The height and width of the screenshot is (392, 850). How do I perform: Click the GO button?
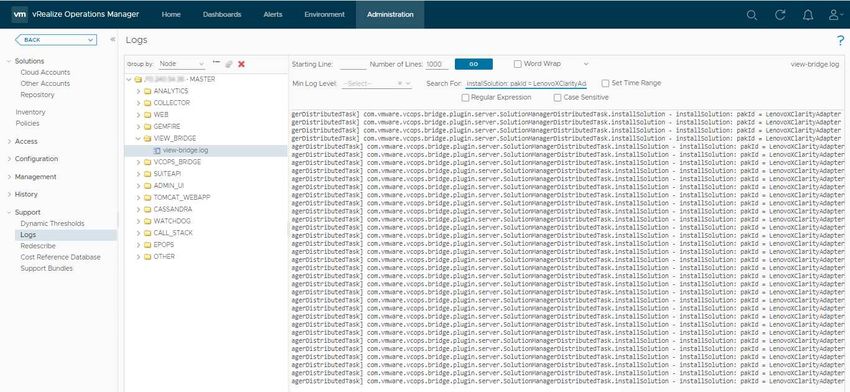pyautogui.click(x=473, y=64)
